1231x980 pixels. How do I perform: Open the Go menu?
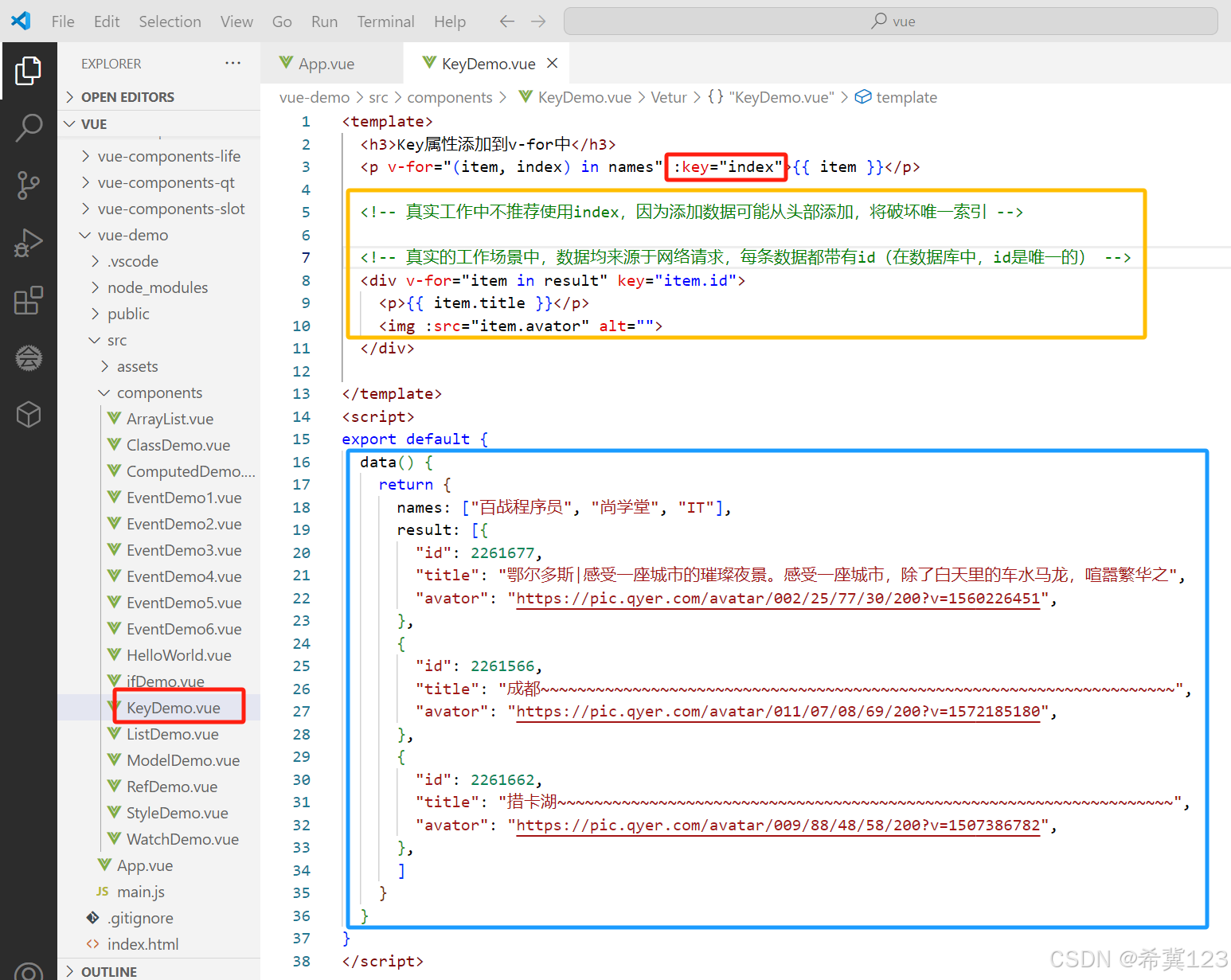point(282,21)
